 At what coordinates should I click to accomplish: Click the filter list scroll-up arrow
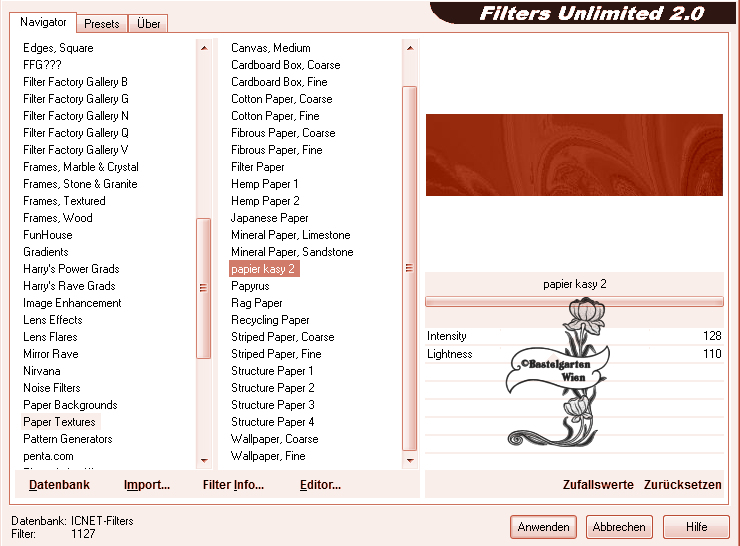[410, 48]
